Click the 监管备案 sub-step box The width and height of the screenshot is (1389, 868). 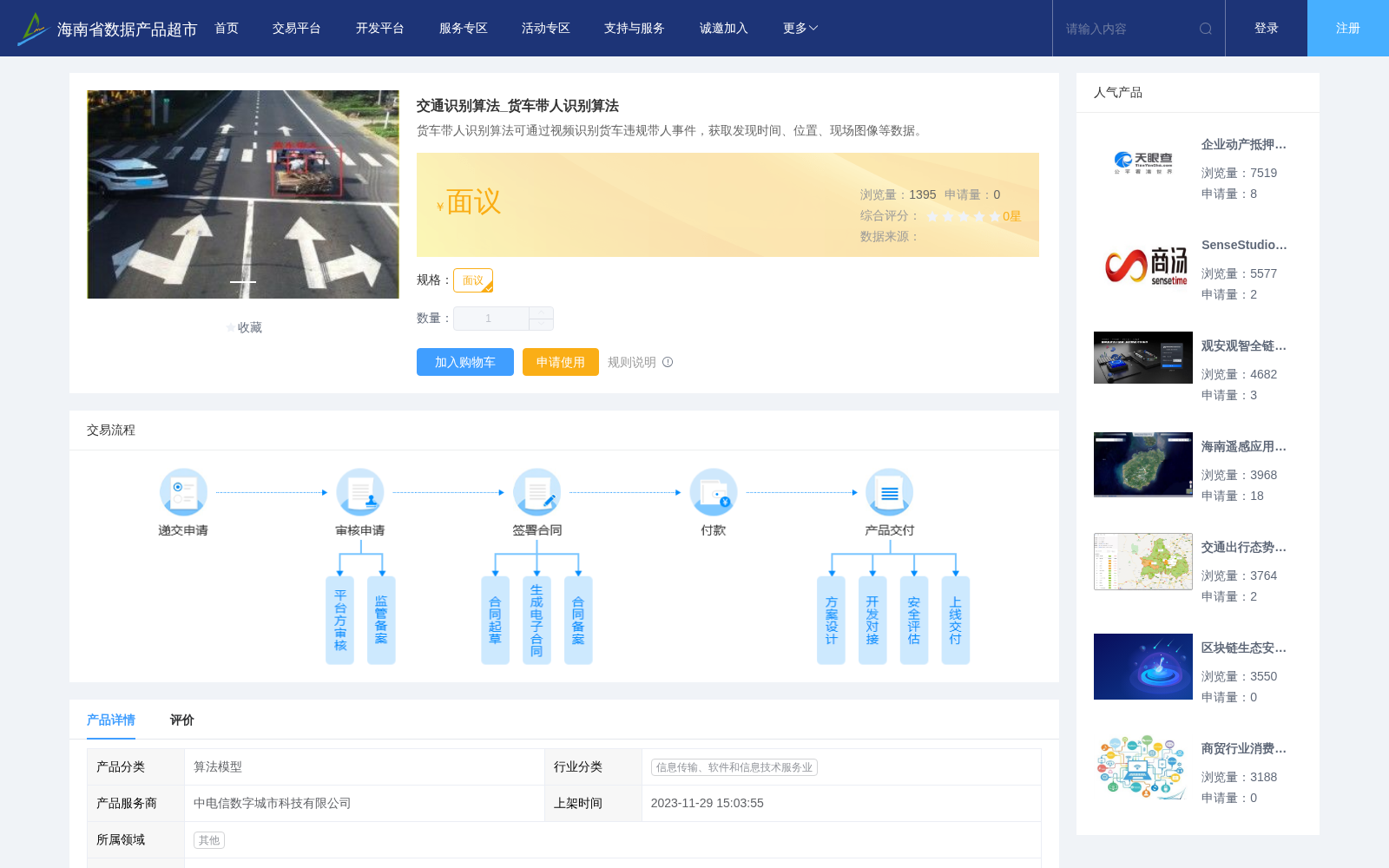click(x=381, y=621)
